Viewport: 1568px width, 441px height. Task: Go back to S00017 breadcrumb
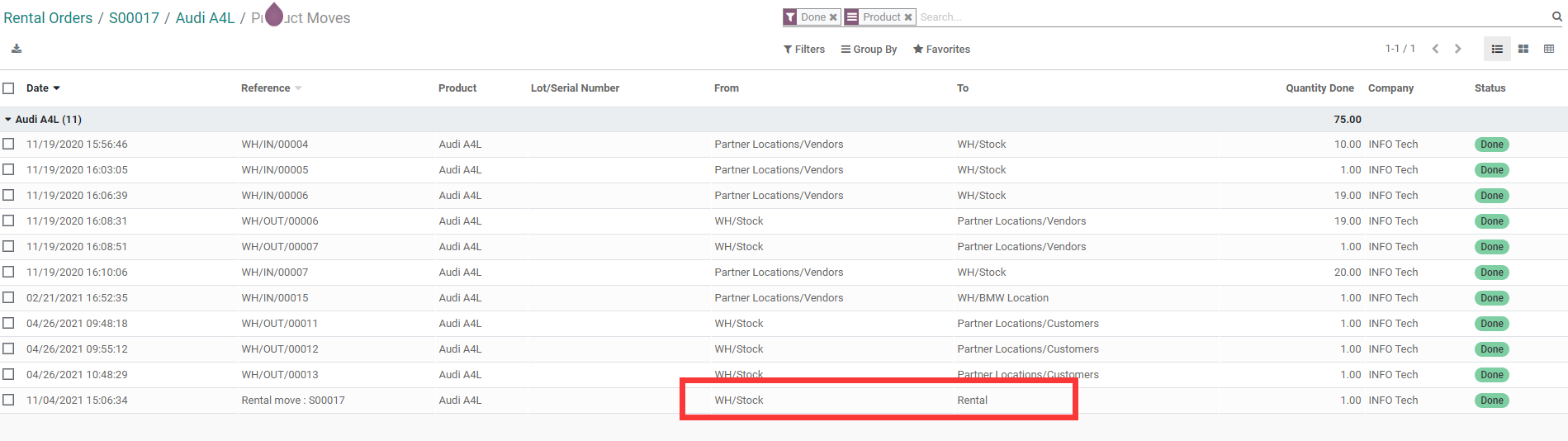134,18
